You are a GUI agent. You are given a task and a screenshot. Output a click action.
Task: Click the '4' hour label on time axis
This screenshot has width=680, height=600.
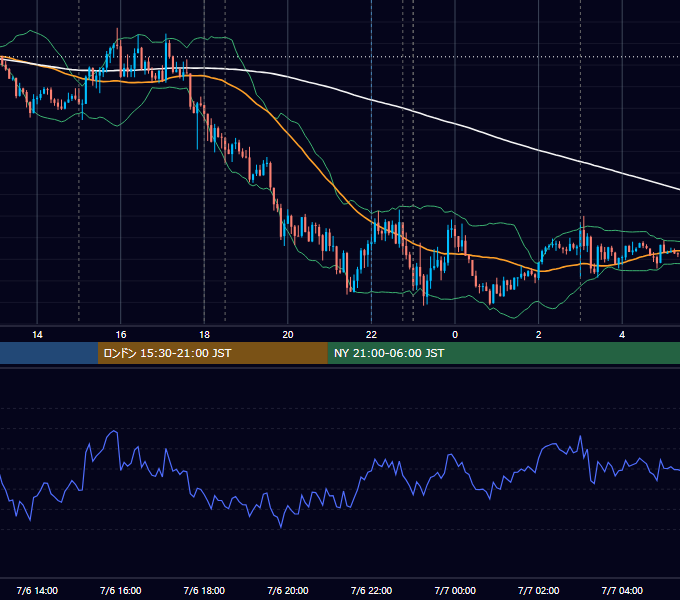tap(622, 335)
